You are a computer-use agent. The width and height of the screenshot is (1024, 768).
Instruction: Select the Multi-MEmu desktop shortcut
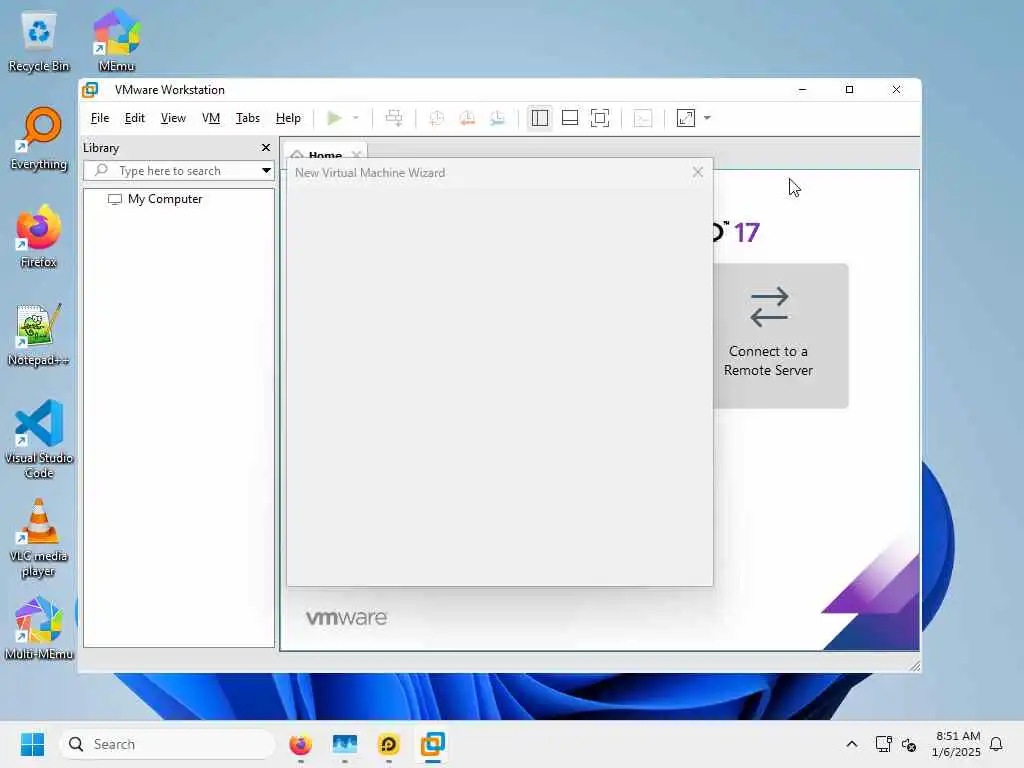coord(39,629)
